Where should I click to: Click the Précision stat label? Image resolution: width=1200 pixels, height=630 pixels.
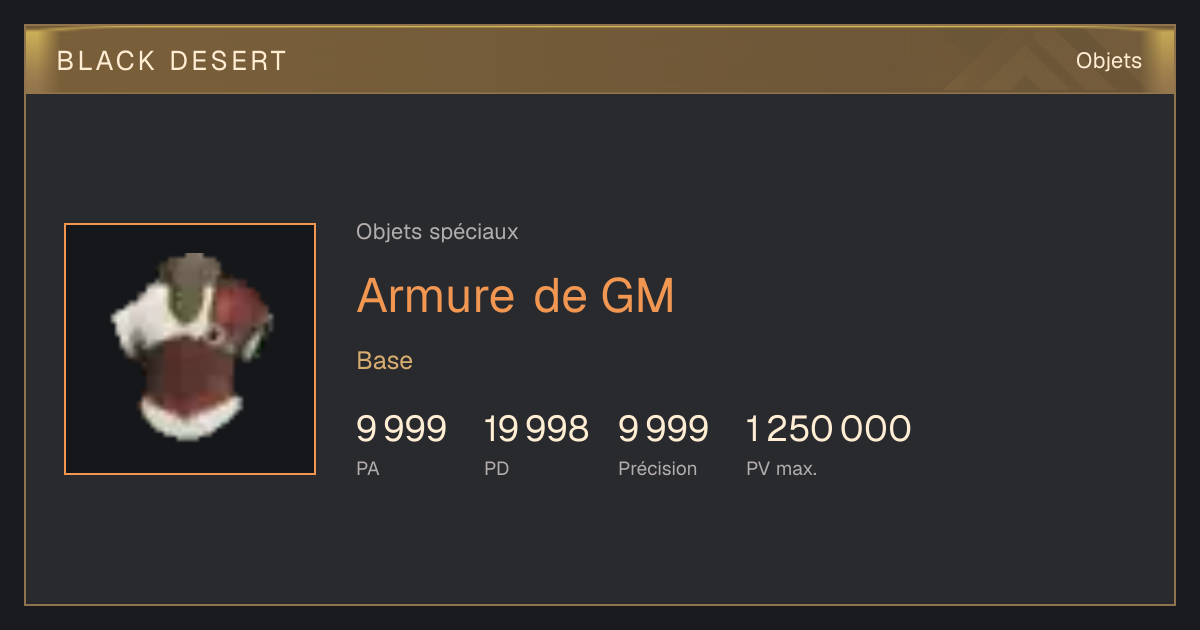[x=657, y=468]
